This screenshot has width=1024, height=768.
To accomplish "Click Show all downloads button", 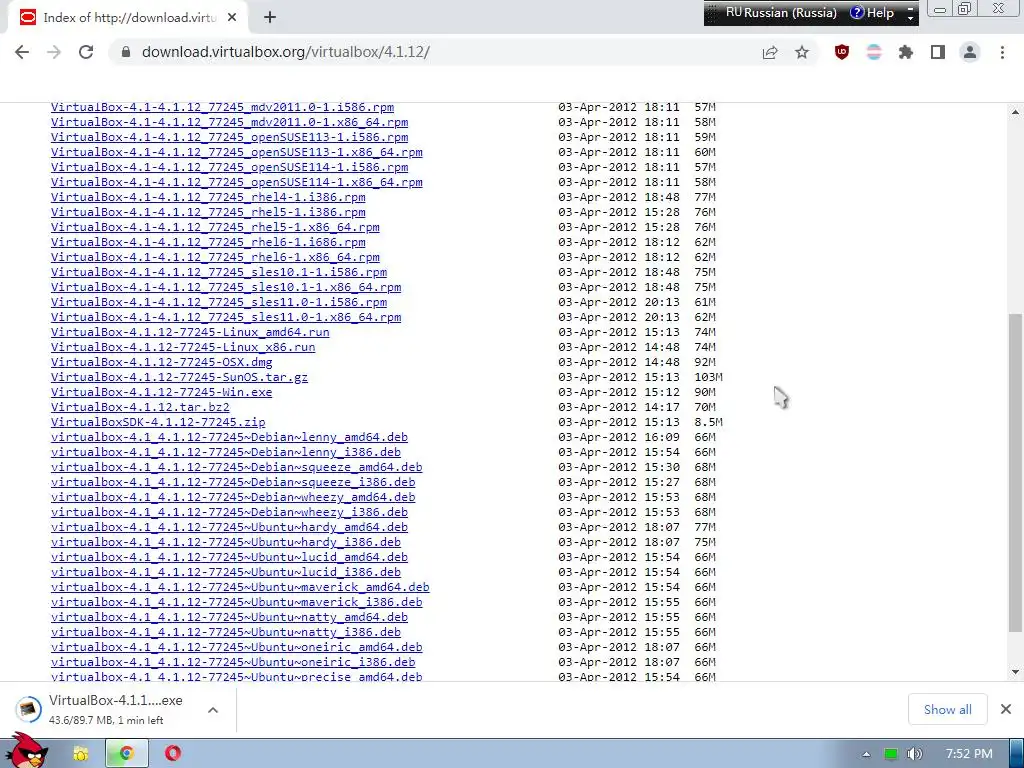I will tap(948, 710).
